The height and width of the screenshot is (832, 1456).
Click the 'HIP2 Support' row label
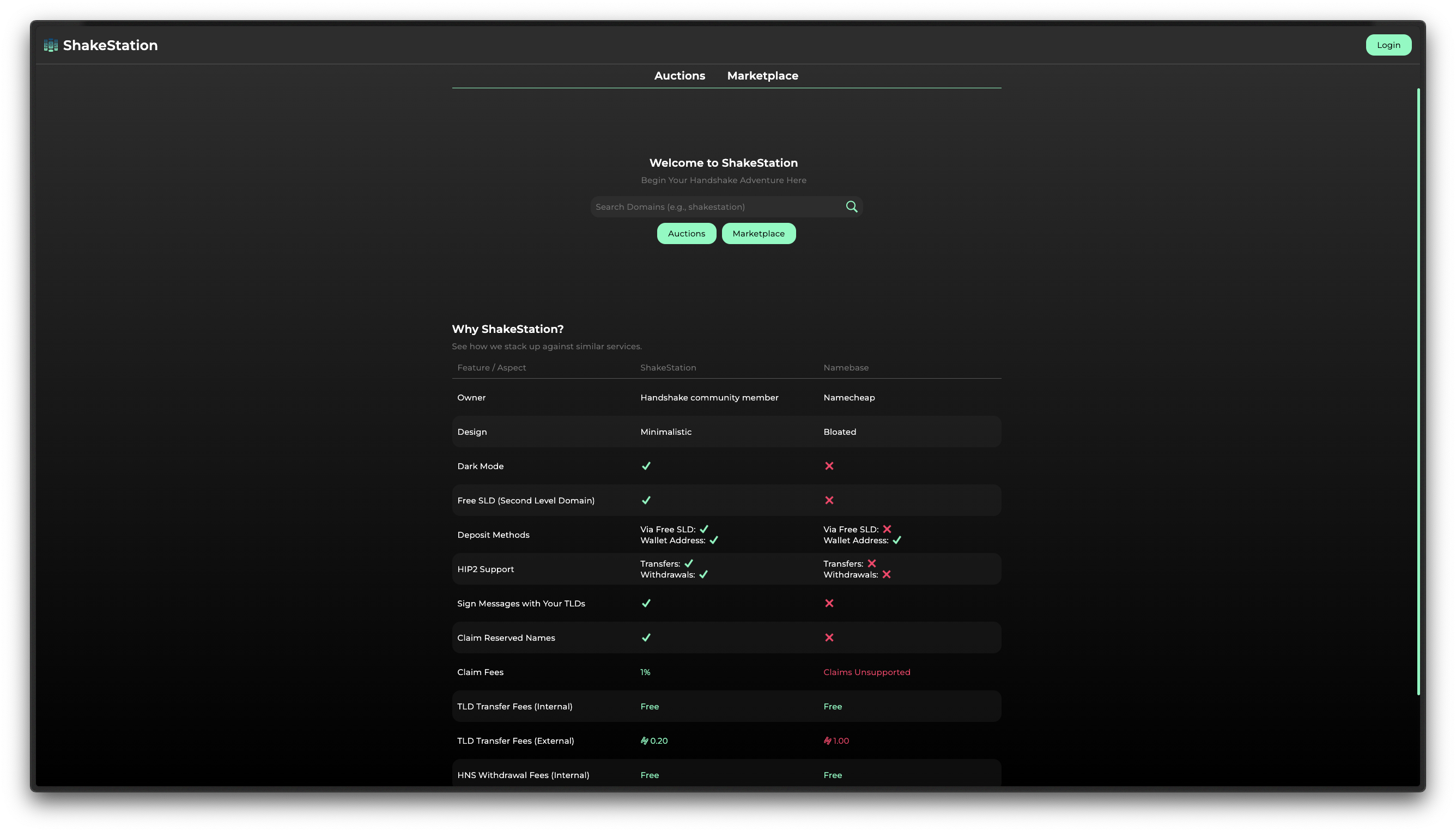tap(485, 569)
